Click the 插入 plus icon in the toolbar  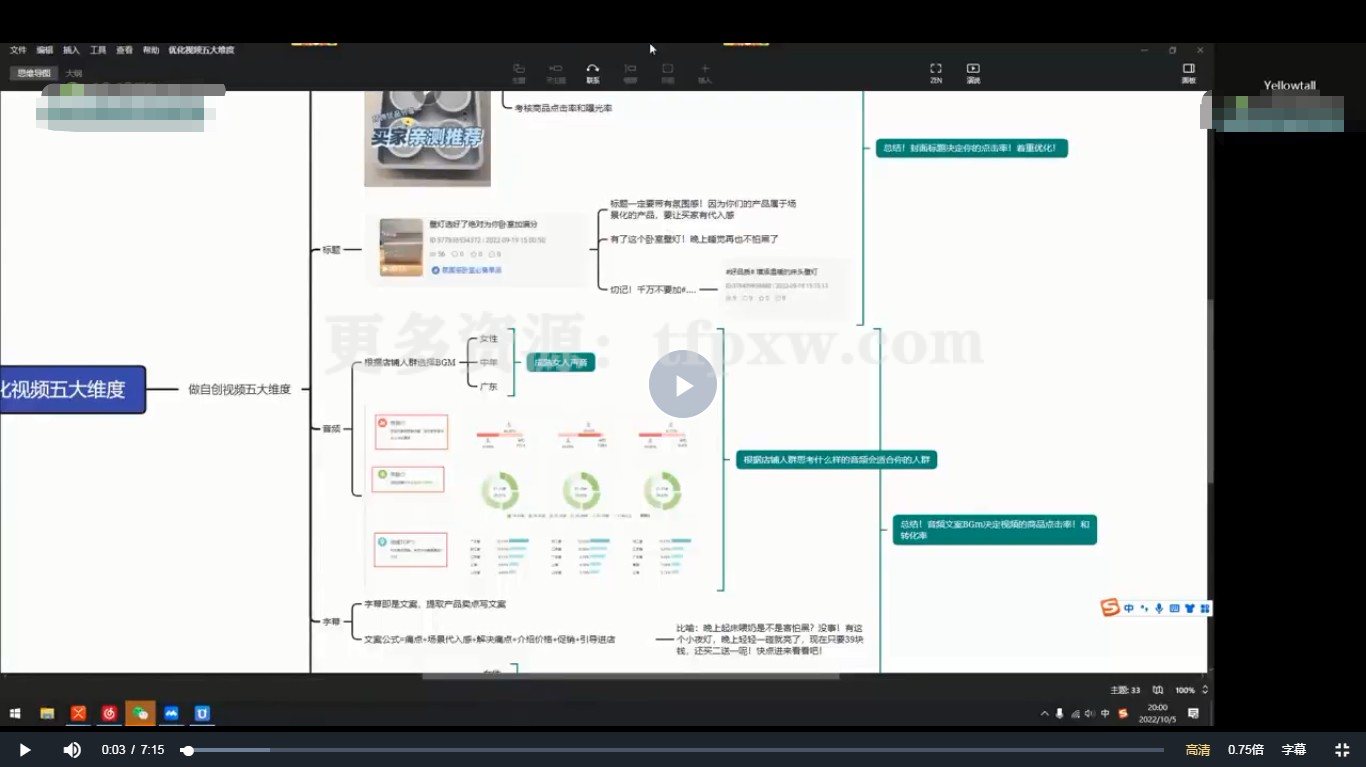(705, 72)
